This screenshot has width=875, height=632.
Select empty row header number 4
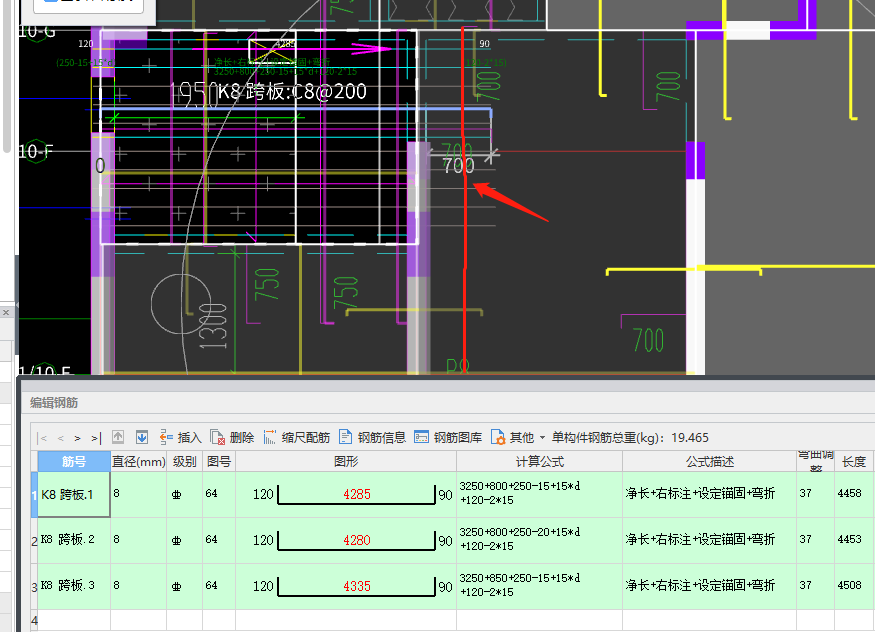click(x=34, y=620)
